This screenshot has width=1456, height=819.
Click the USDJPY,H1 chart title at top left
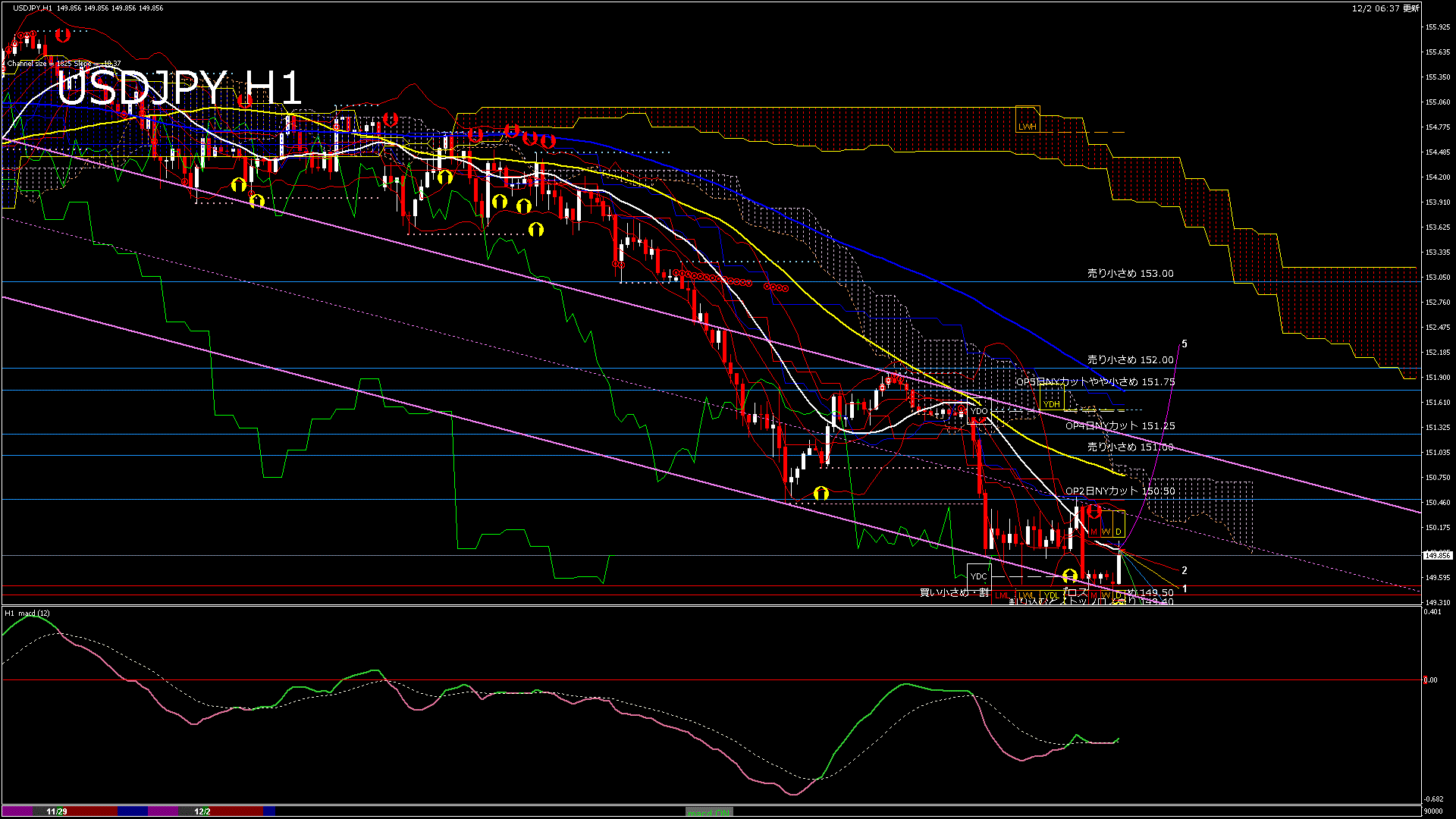(33, 8)
